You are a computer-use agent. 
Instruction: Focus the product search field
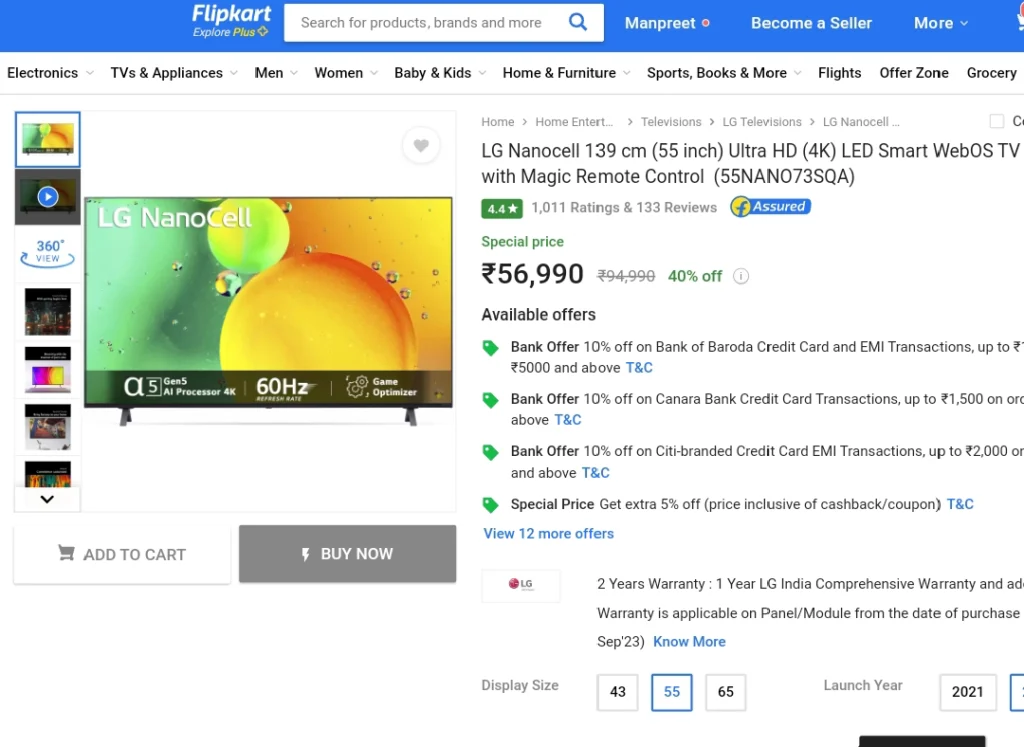tap(424, 23)
